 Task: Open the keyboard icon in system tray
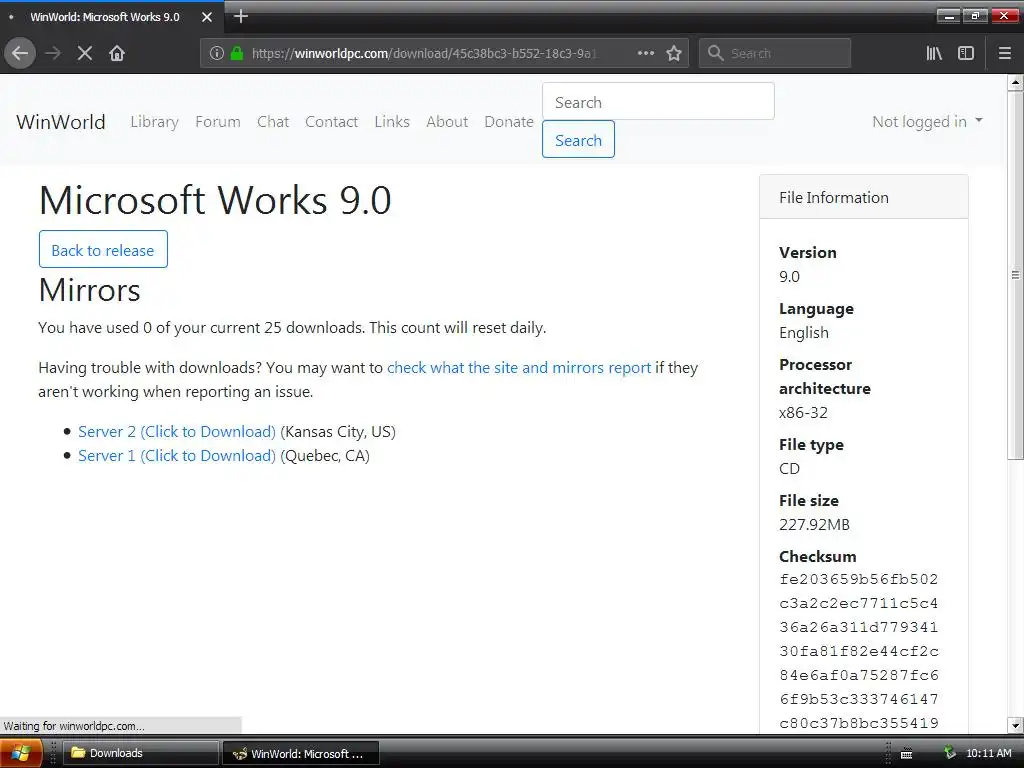coord(906,754)
